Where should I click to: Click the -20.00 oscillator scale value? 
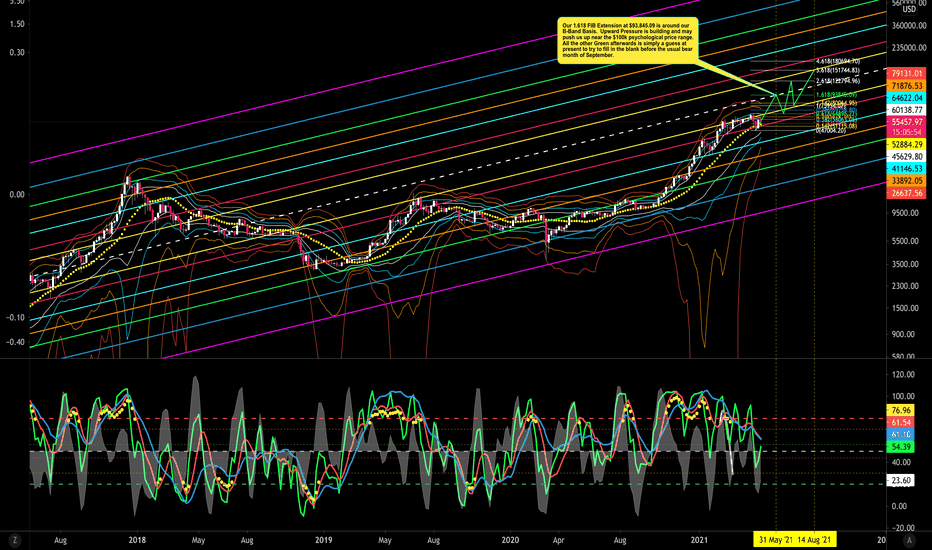click(902, 528)
